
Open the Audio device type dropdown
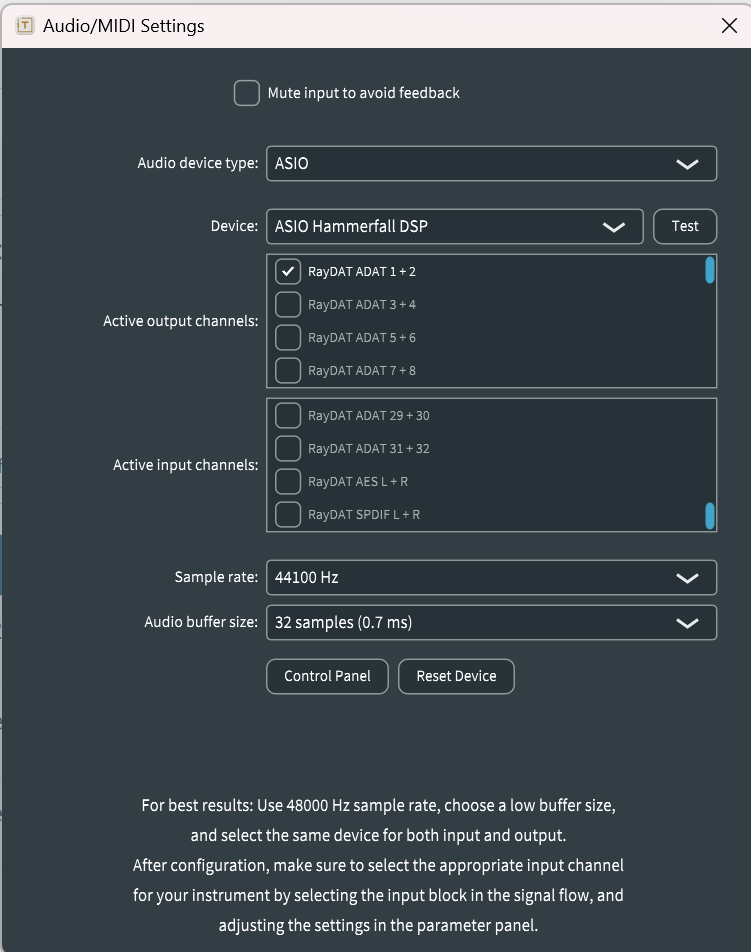click(491, 164)
